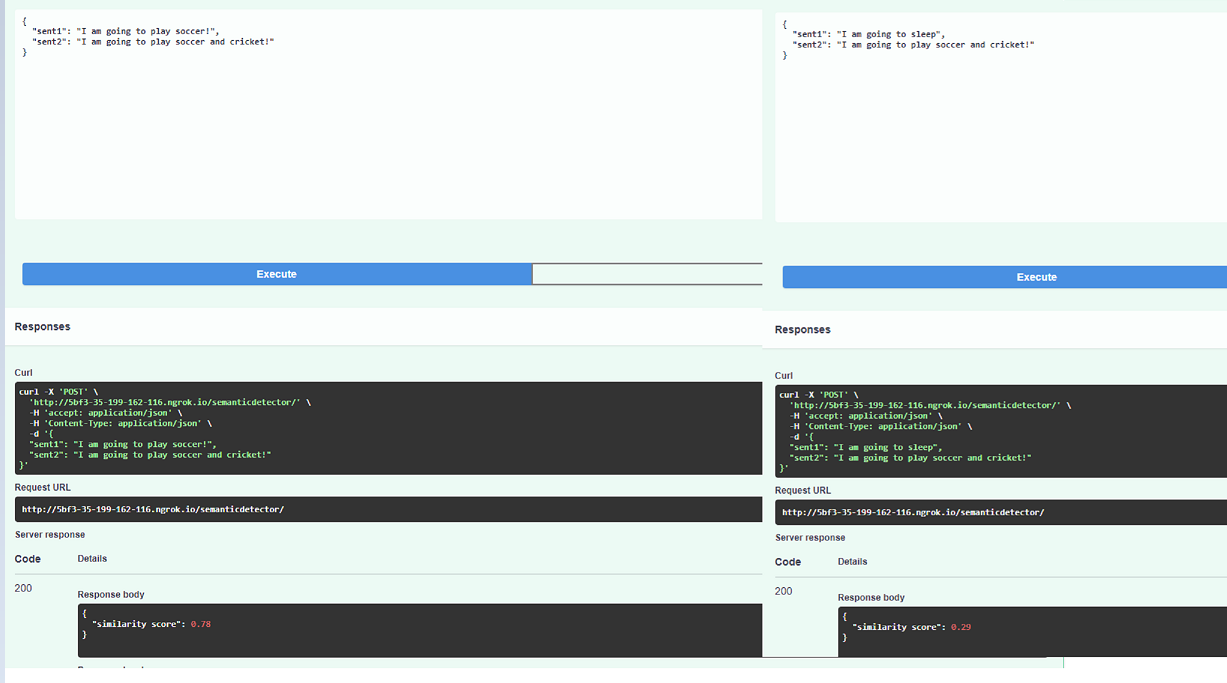Click sent2 line in right request body
1227x683 pixels.
pyautogui.click(x=913, y=45)
